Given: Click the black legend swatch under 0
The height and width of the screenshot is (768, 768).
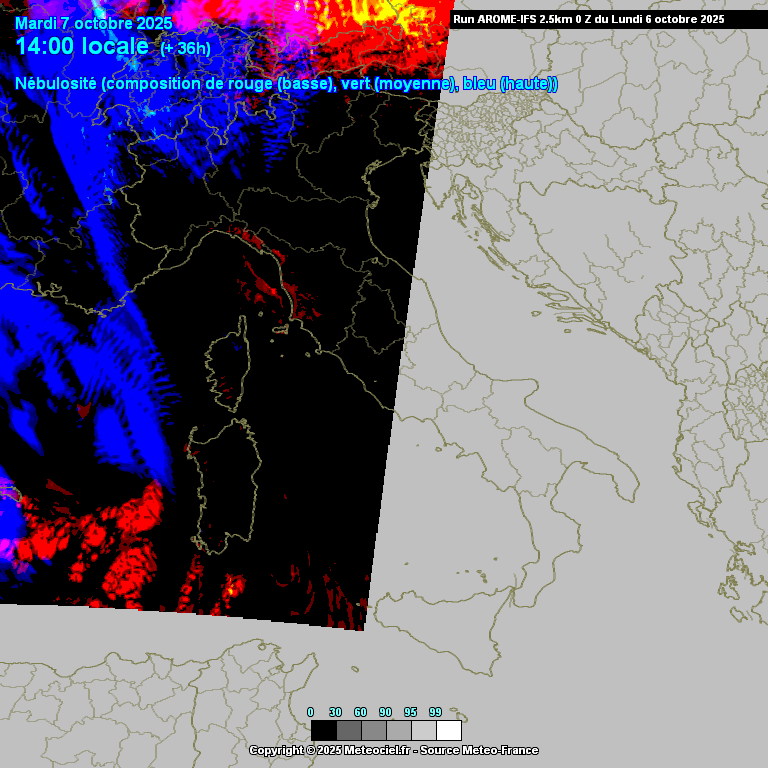Looking at the screenshot, I should click(x=323, y=730).
